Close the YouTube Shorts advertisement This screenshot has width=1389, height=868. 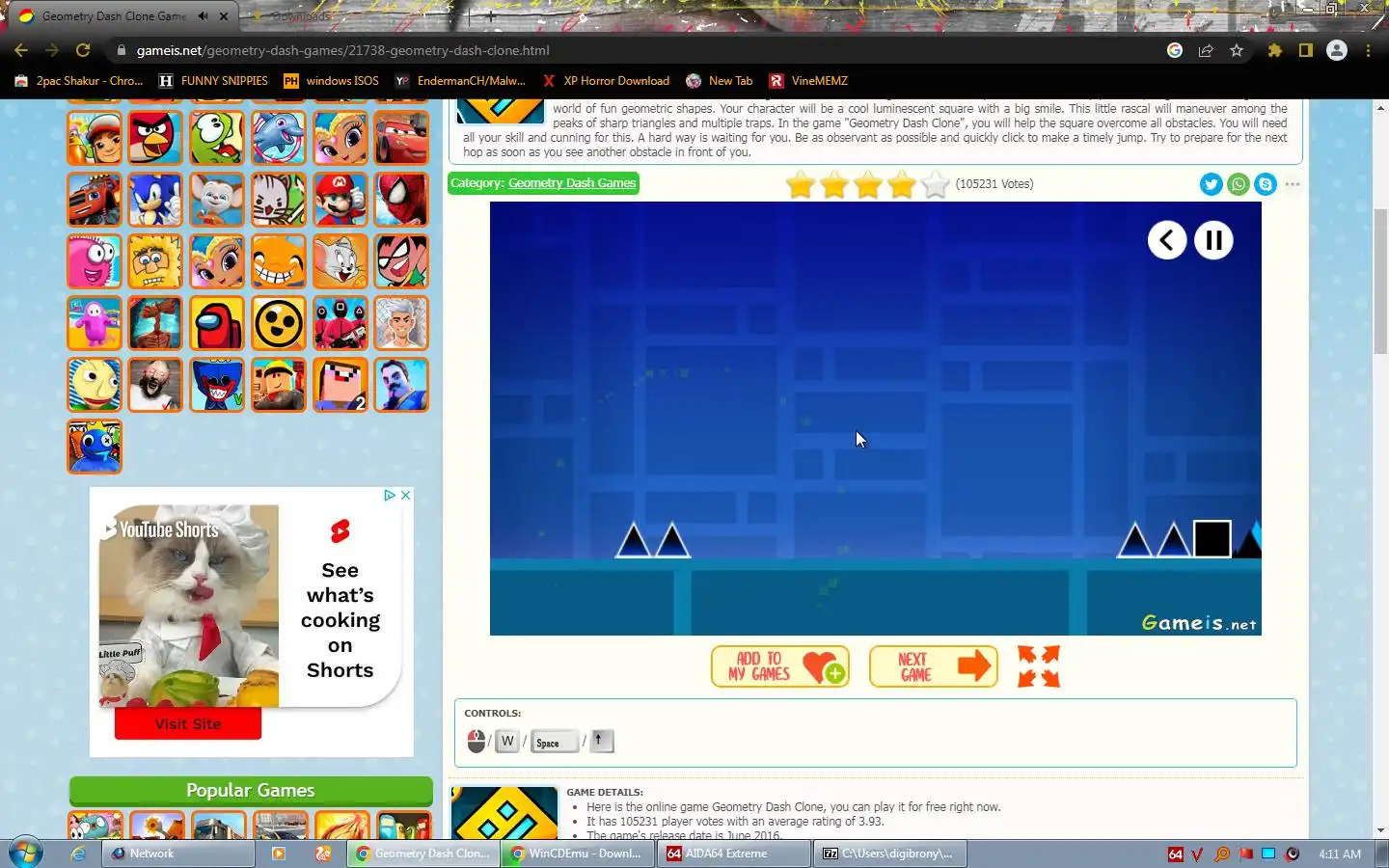click(x=406, y=495)
